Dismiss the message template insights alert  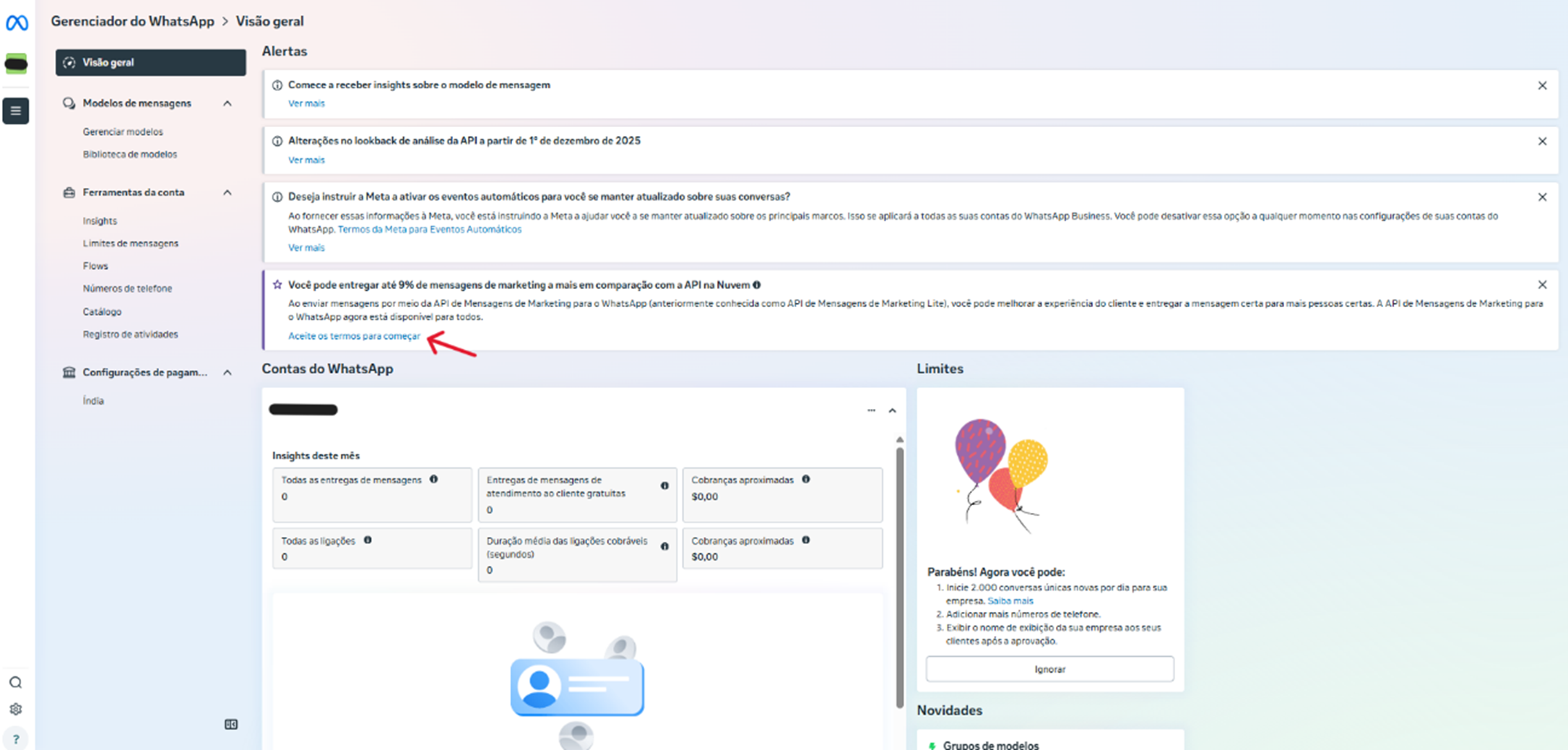click(x=1542, y=85)
